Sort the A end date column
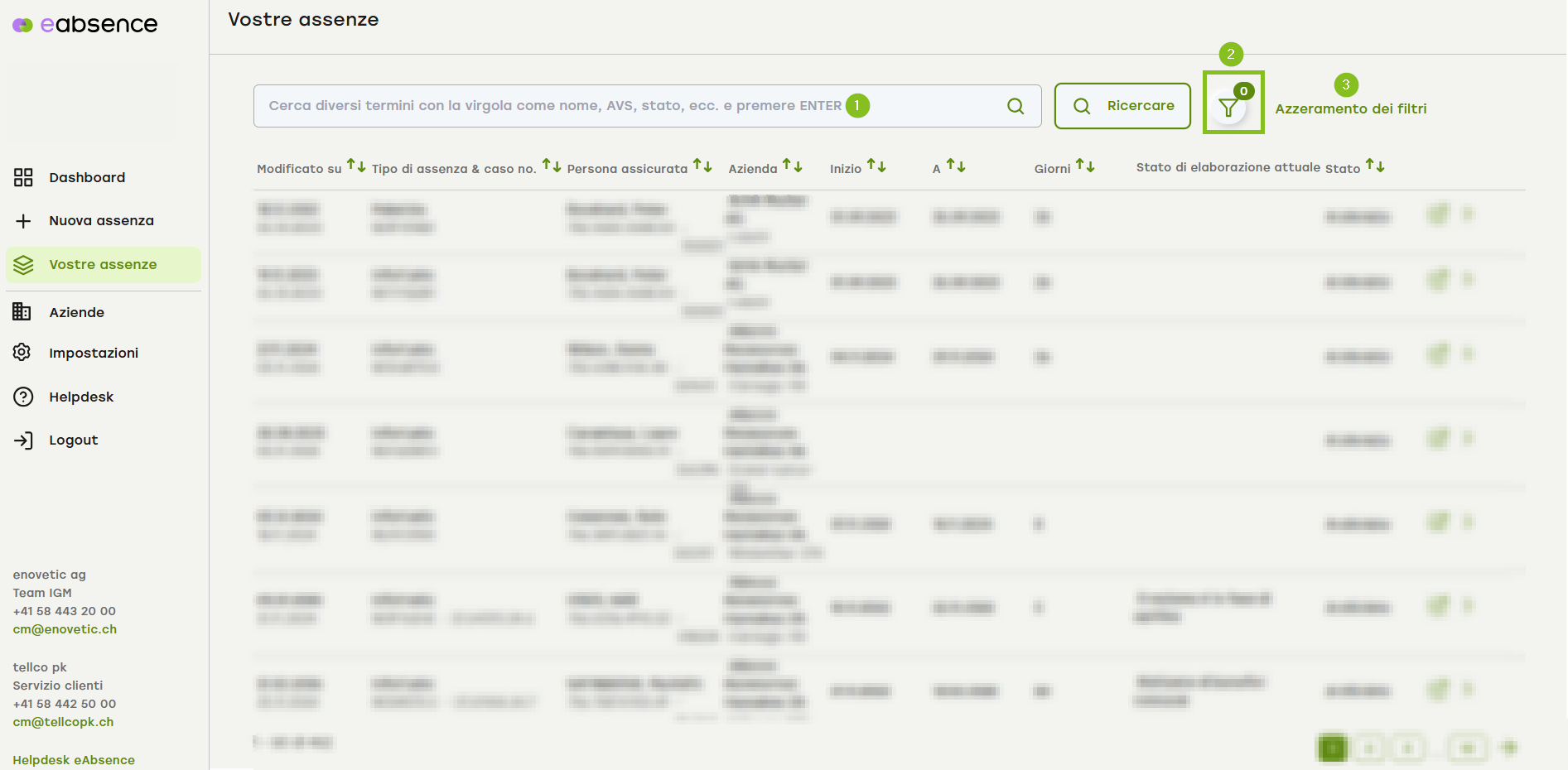Viewport: 1568px width, 770px height. pos(956,166)
